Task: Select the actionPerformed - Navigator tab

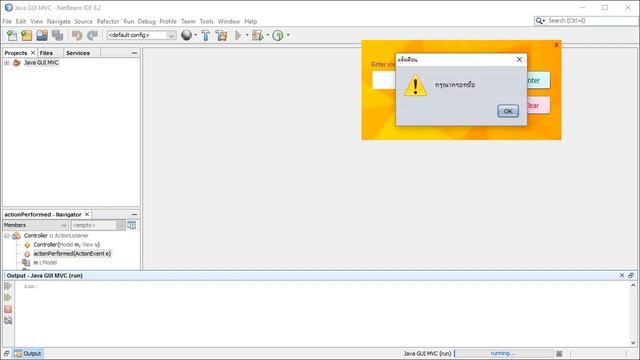Action: click(43, 214)
